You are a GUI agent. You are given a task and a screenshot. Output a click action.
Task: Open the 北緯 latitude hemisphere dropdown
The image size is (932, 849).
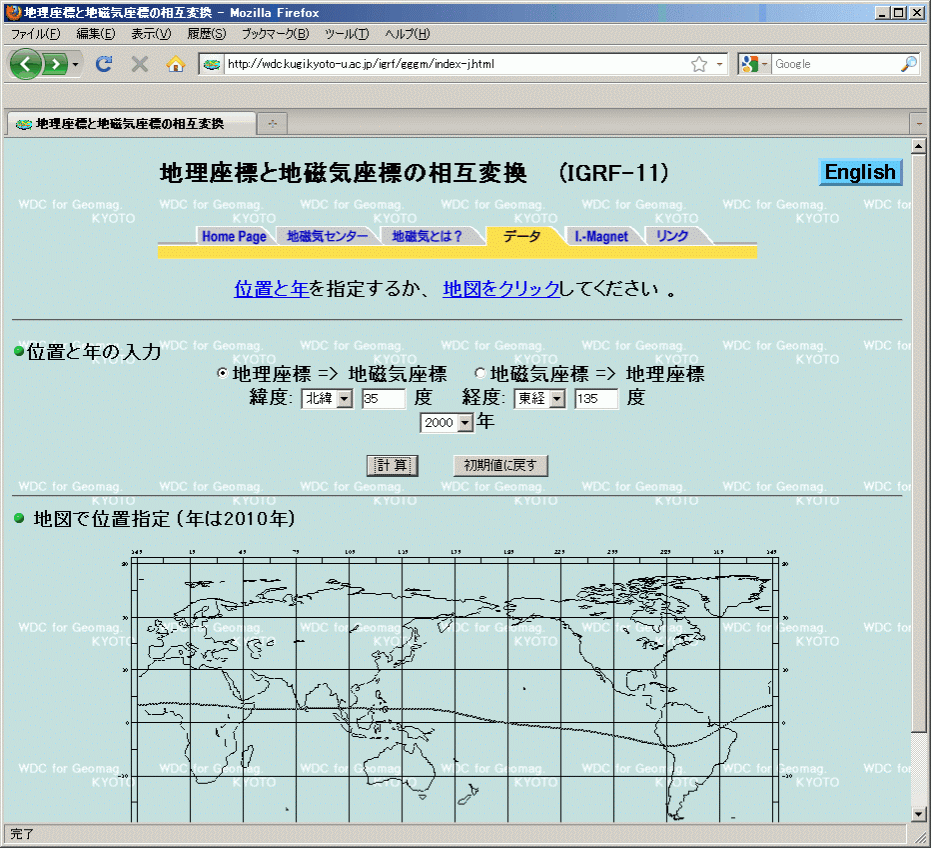point(327,398)
